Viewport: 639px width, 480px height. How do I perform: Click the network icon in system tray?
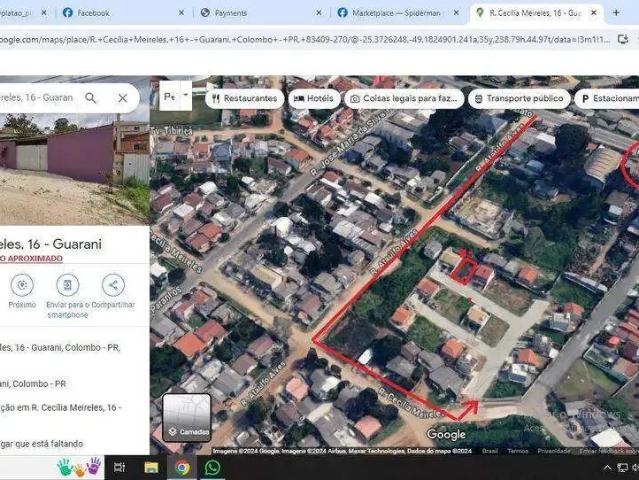(x=622, y=467)
